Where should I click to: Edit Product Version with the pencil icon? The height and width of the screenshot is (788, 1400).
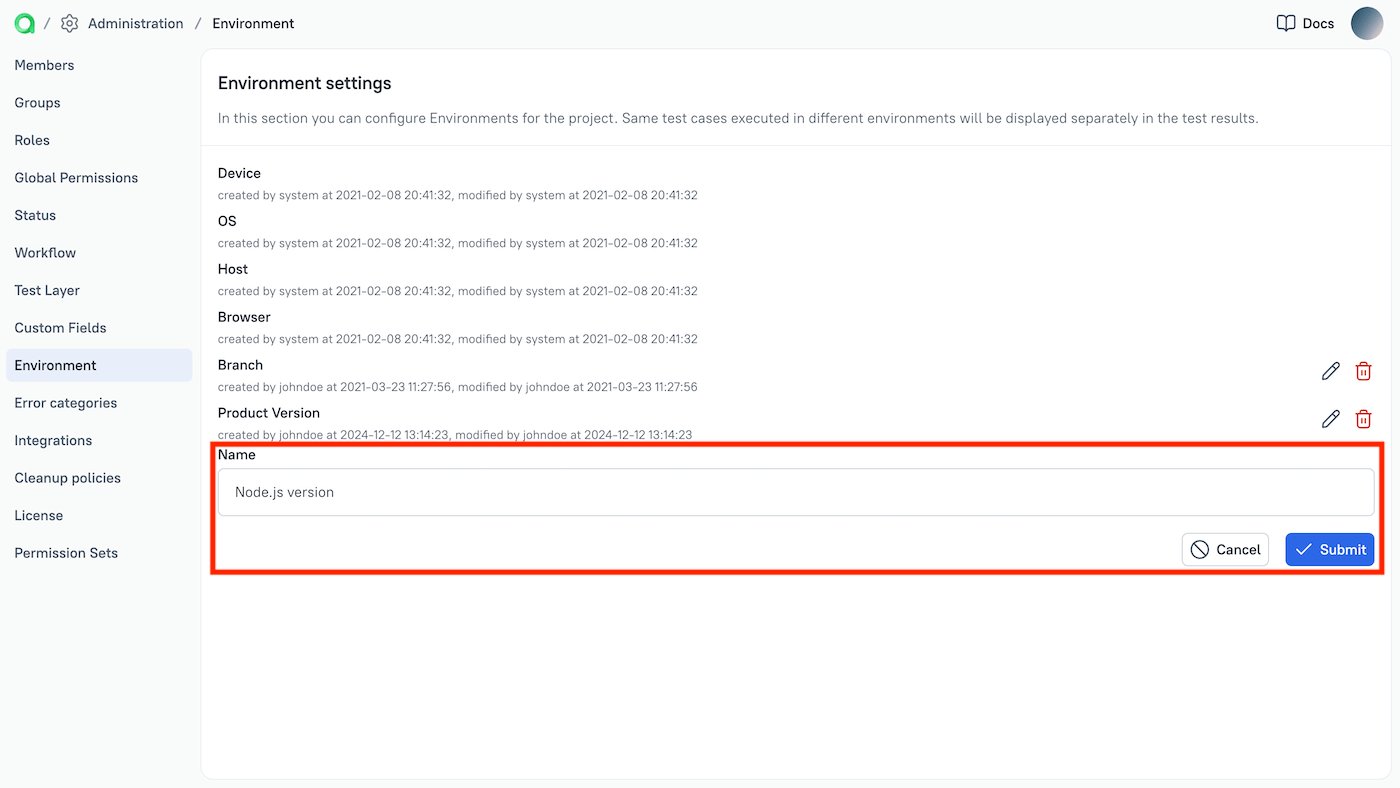click(x=1330, y=419)
